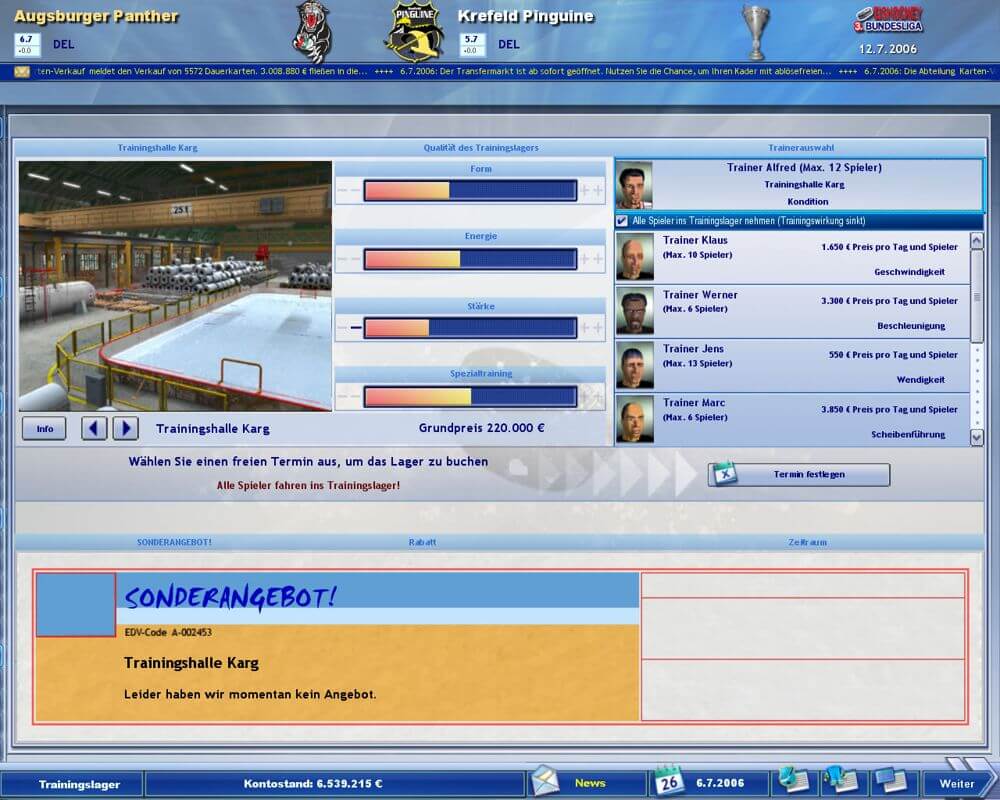Open the envelope icon beside the news ticker

point(22,71)
